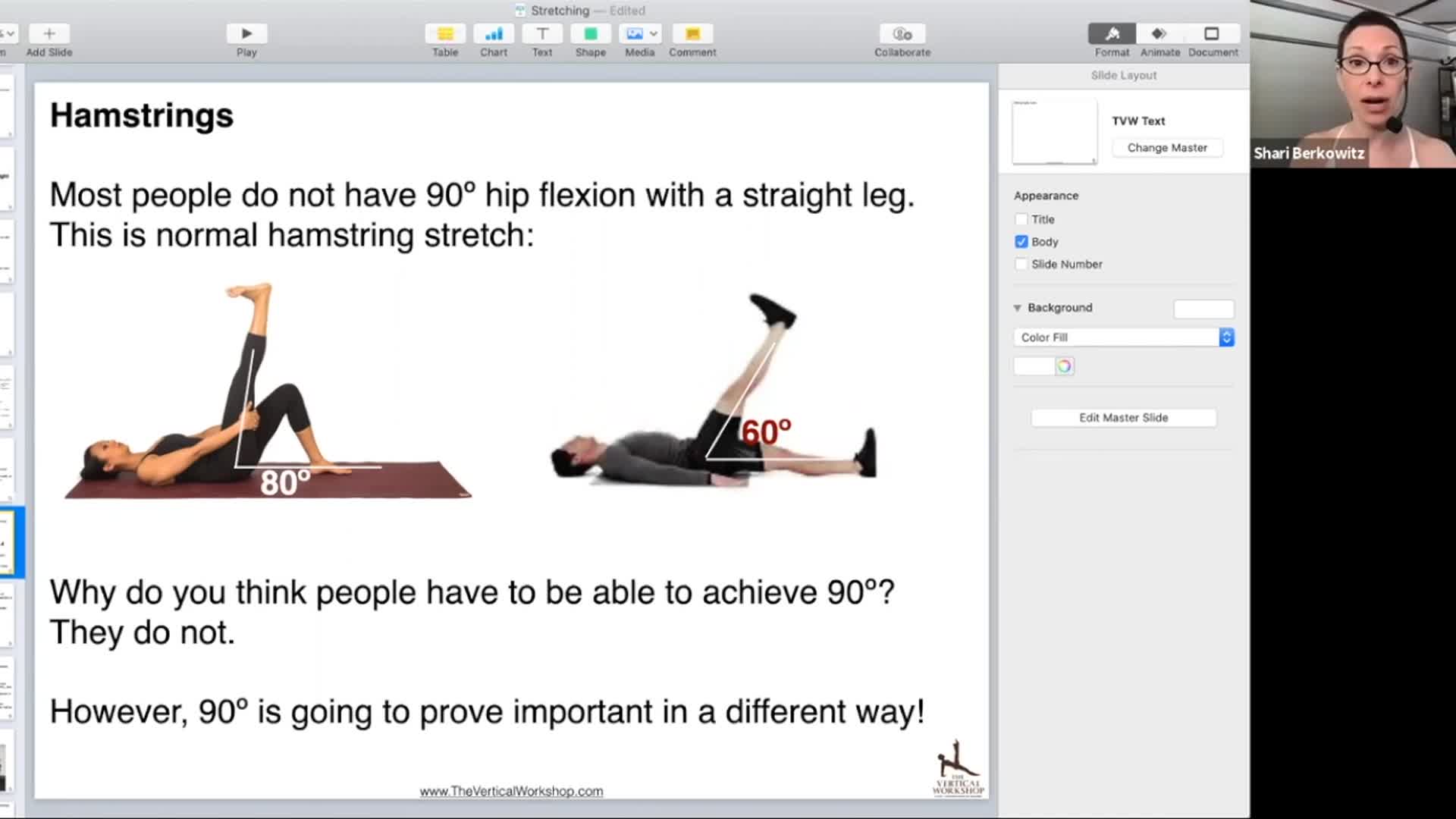Image resolution: width=1456 pixels, height=819 pixels.
Task: Click the Change Master button
Action: click(x=1167, y=148)
